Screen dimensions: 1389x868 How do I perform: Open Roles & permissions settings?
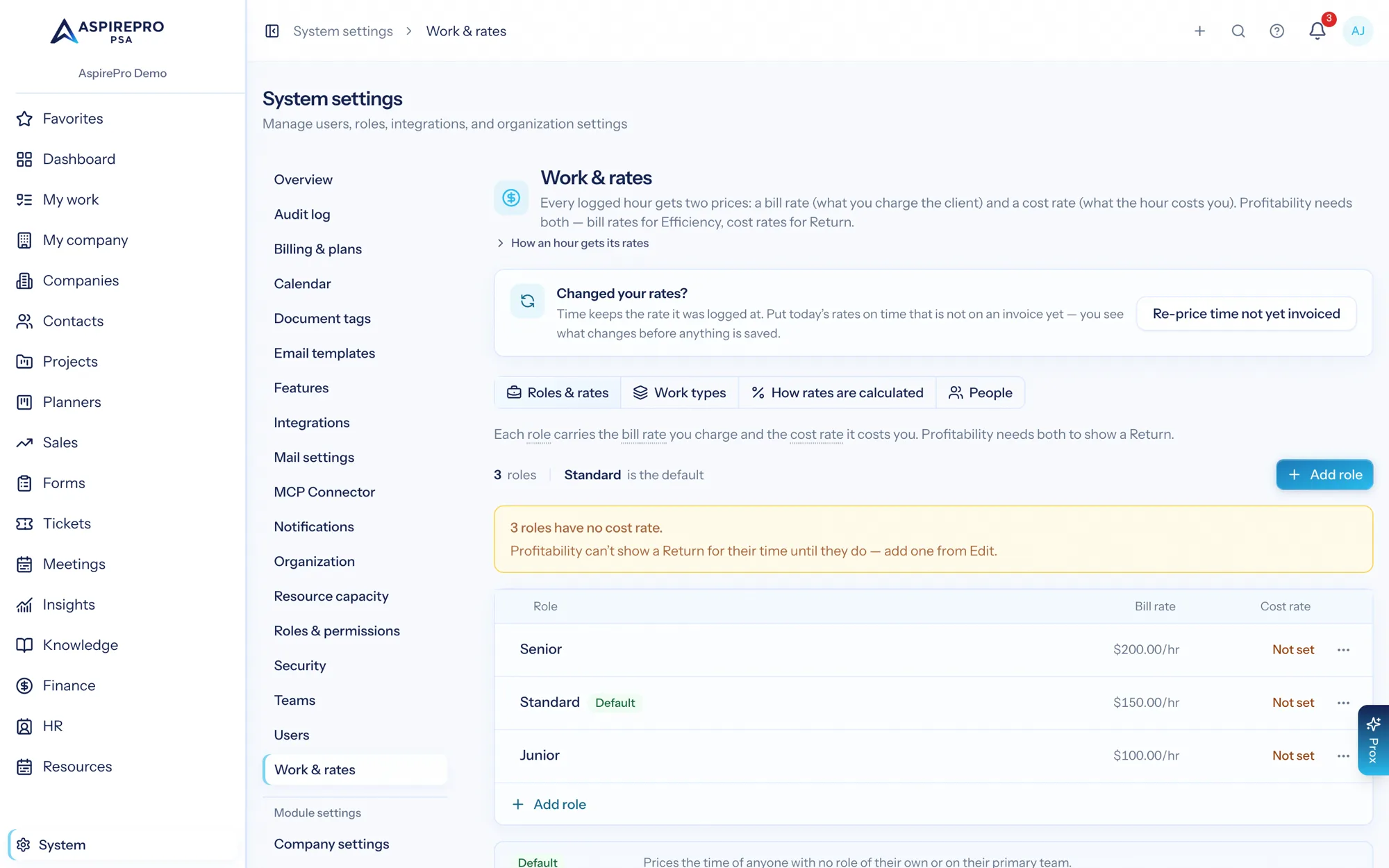pos(356,631)
